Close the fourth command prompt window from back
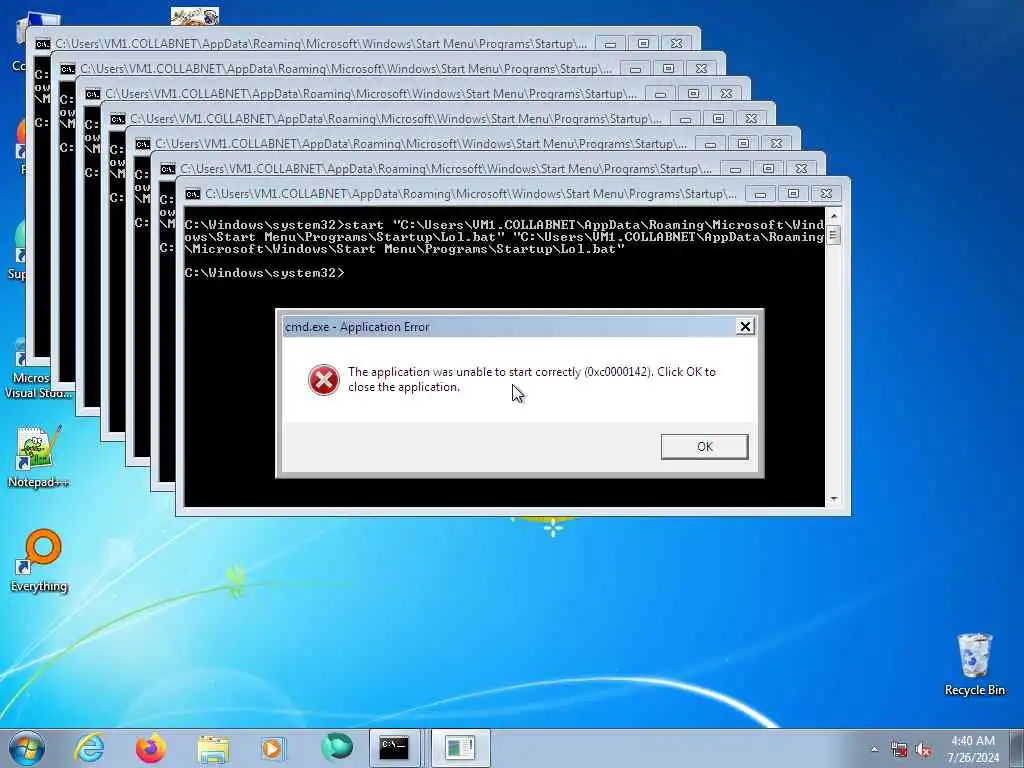Viewport: 1024px width, 768px height. click(x=752, y=119)
